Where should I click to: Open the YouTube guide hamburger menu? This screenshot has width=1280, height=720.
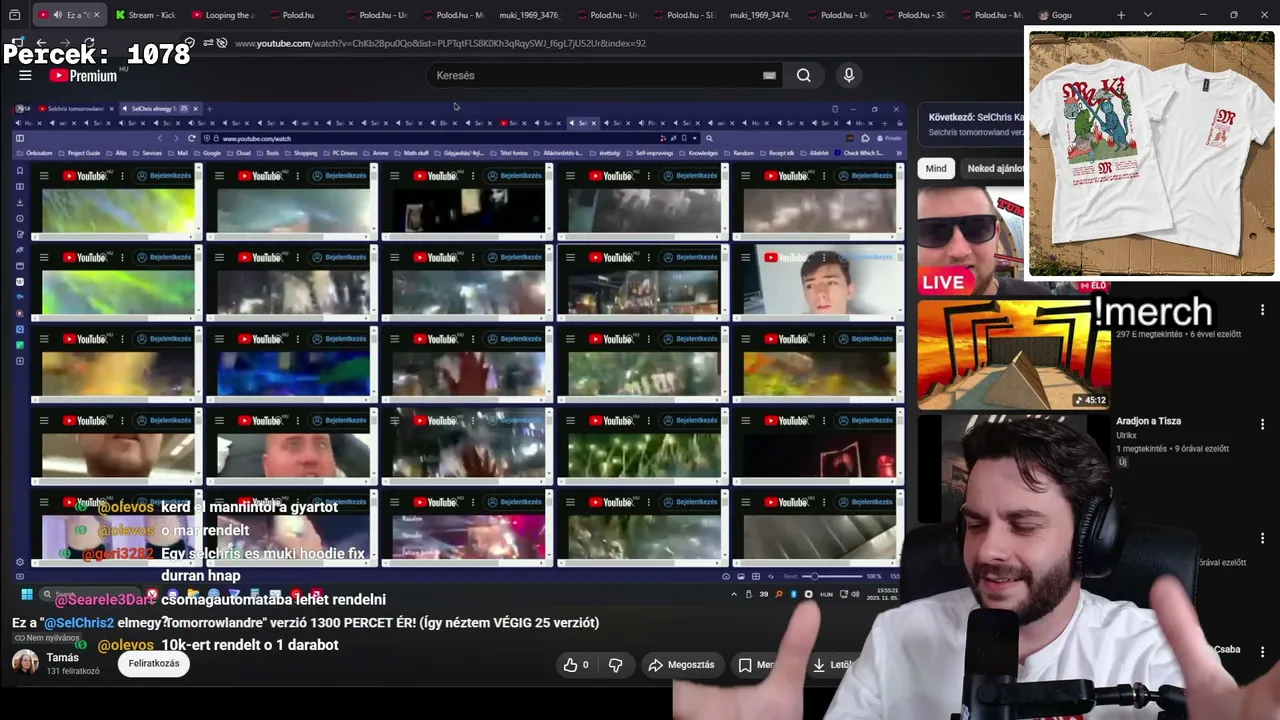[x=25, y=75]
